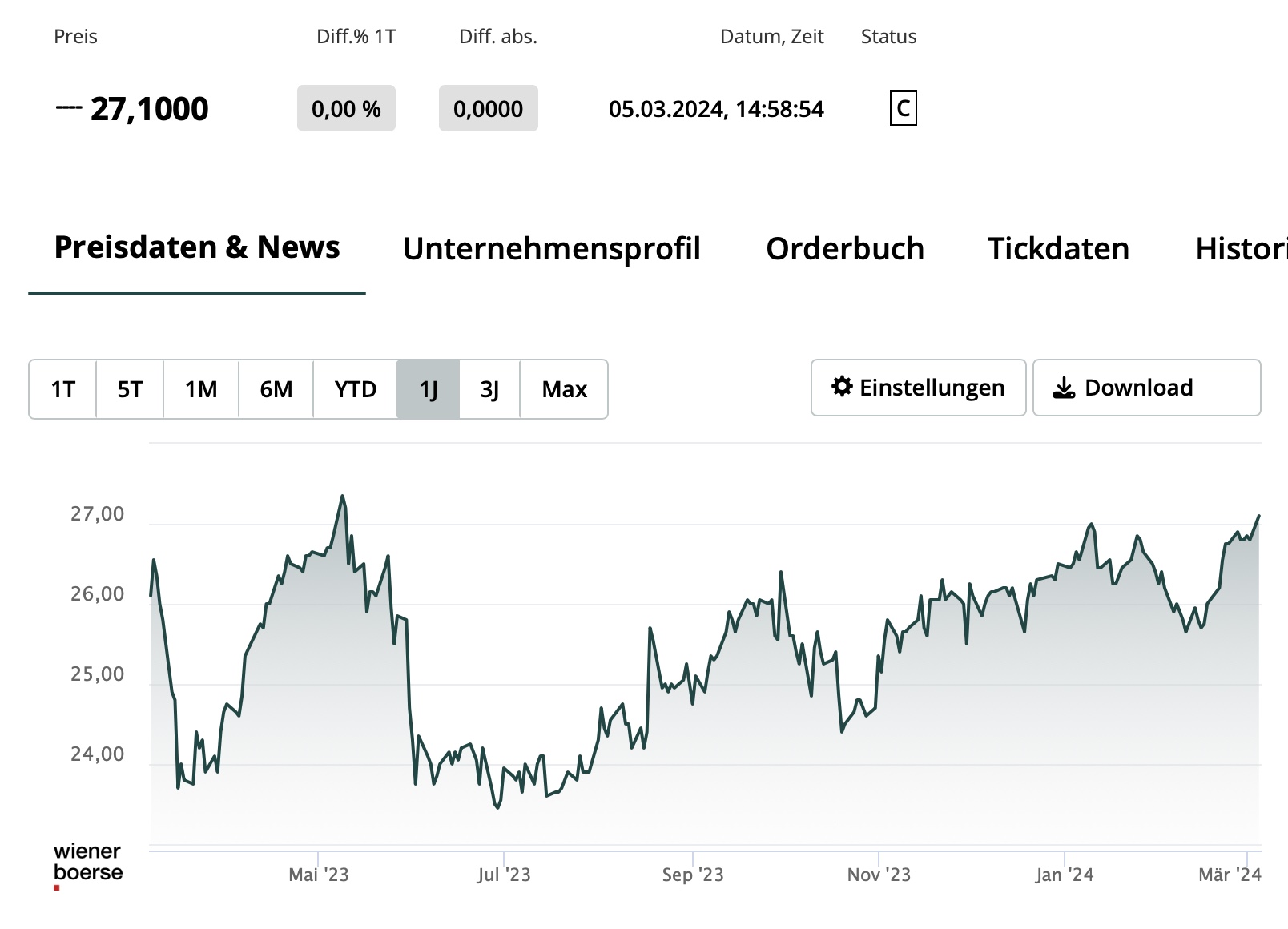Select the 1M chart period
1288x929 pixels.
(x=201, y=389)
